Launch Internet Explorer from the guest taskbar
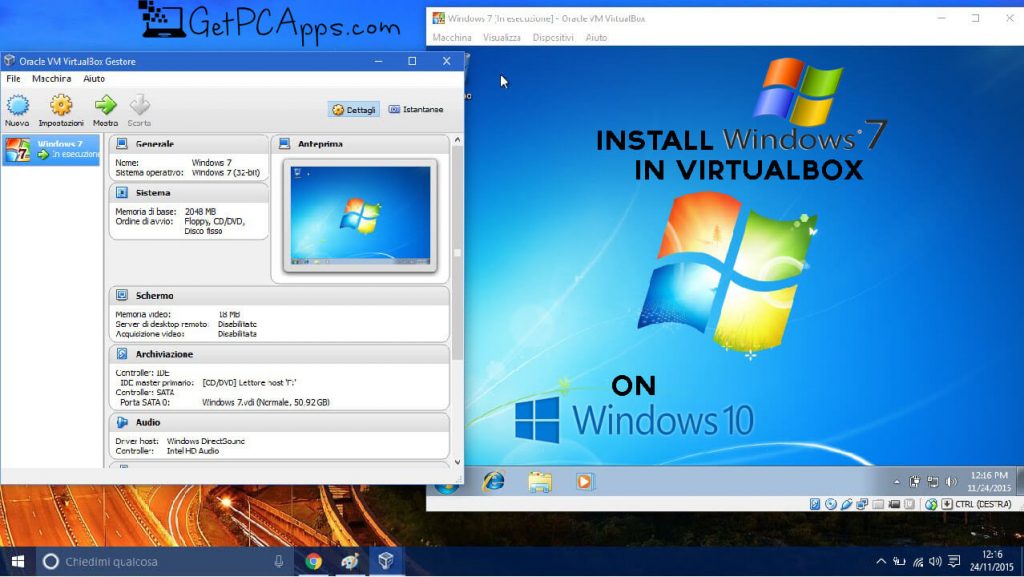The height and width of the screenshot is (577, 1024). [x=492, y=481]
